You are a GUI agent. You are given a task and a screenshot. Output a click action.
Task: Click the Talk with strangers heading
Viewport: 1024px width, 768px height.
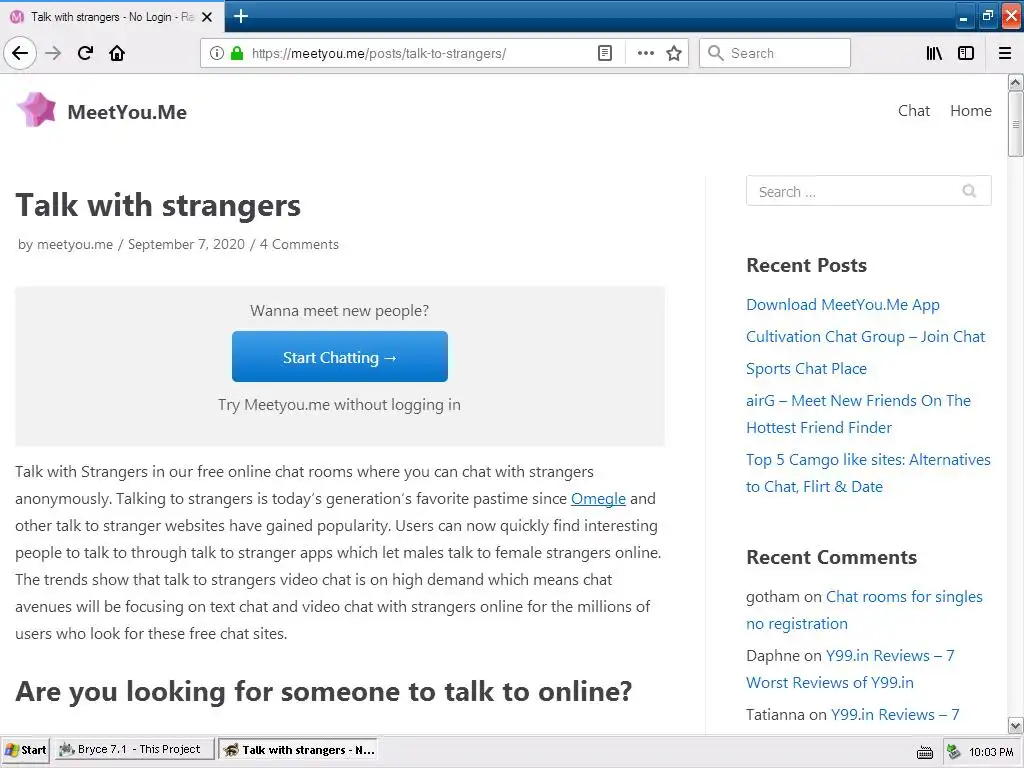(x=158, y=205)
